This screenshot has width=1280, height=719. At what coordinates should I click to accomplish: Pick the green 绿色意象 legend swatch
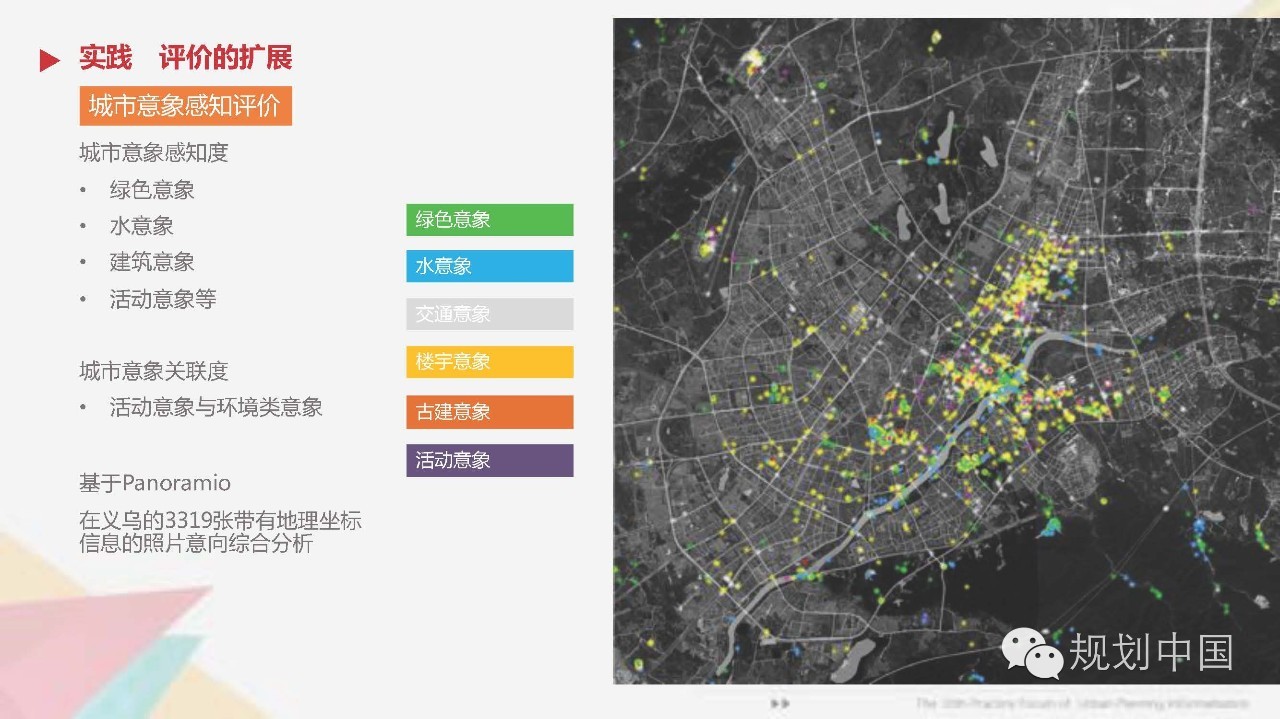pos(490,220)
